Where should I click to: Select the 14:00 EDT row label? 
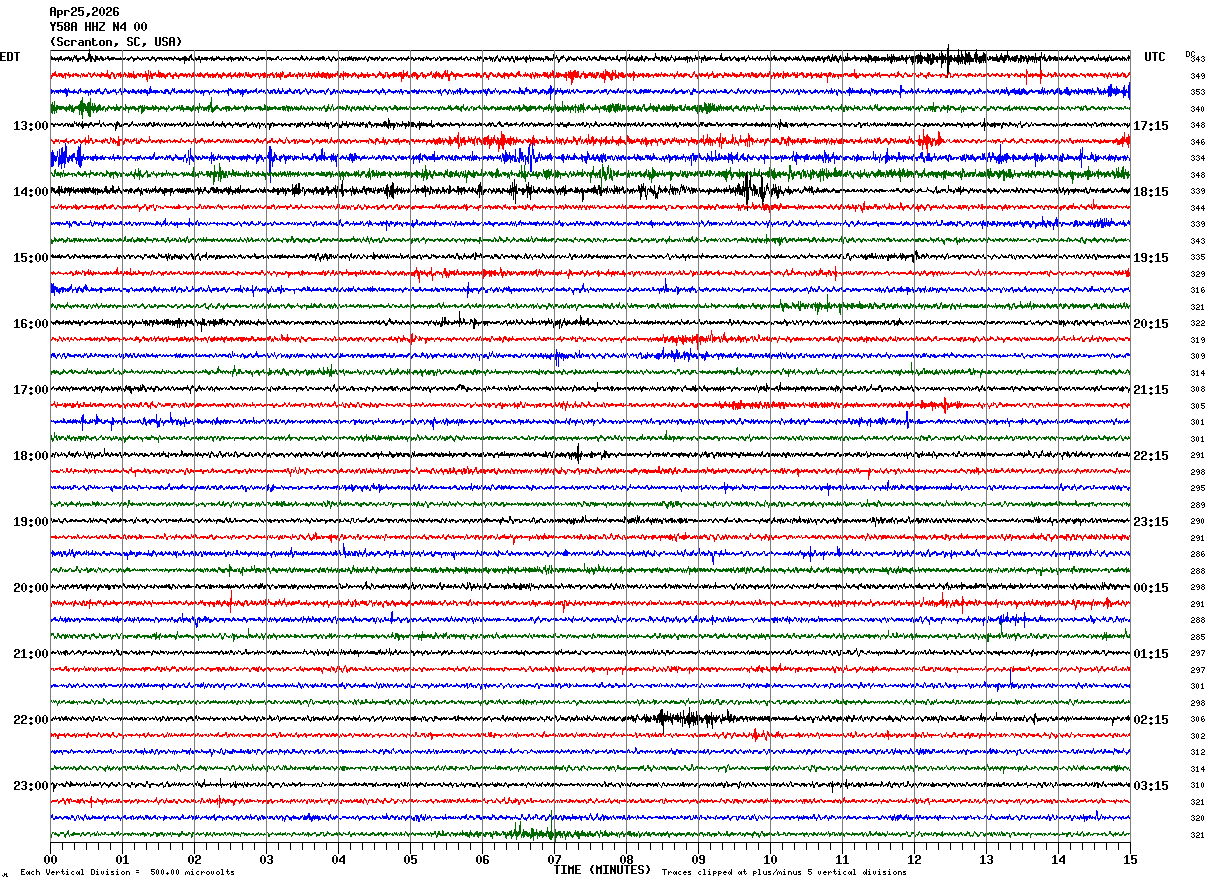[x=30, y=191]
